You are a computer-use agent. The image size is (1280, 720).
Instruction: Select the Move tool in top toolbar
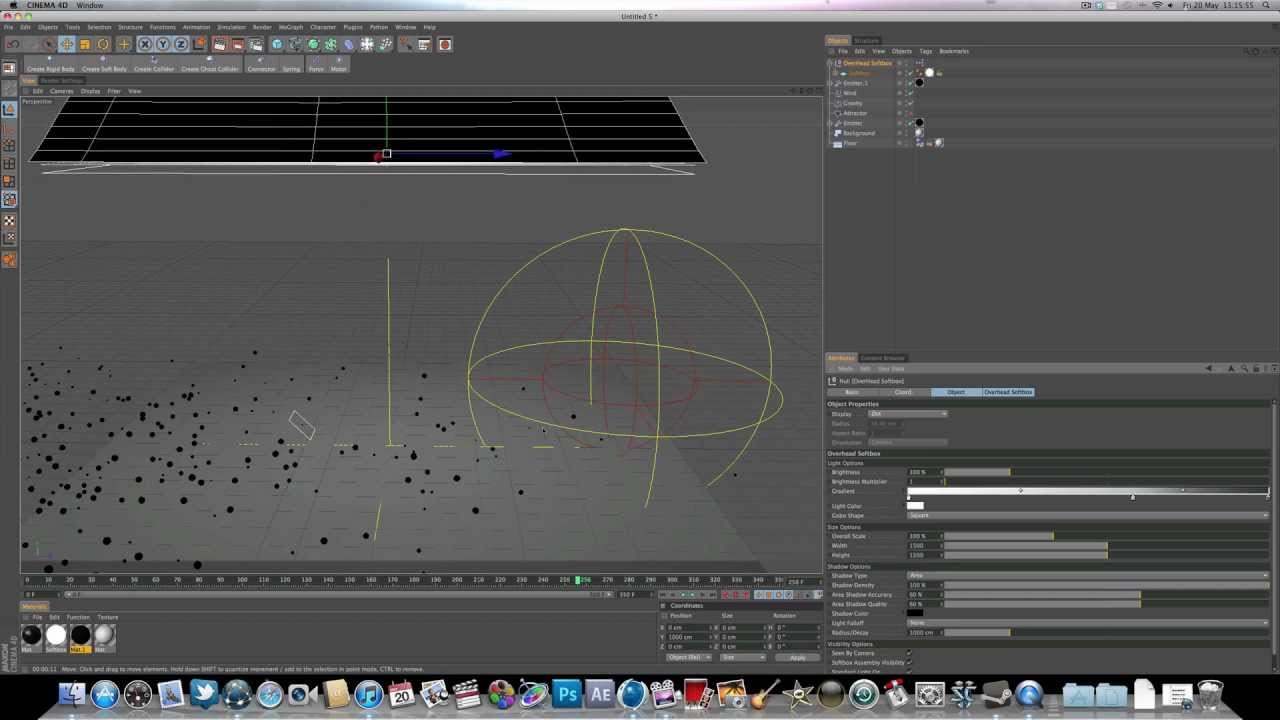click(66, 44)
